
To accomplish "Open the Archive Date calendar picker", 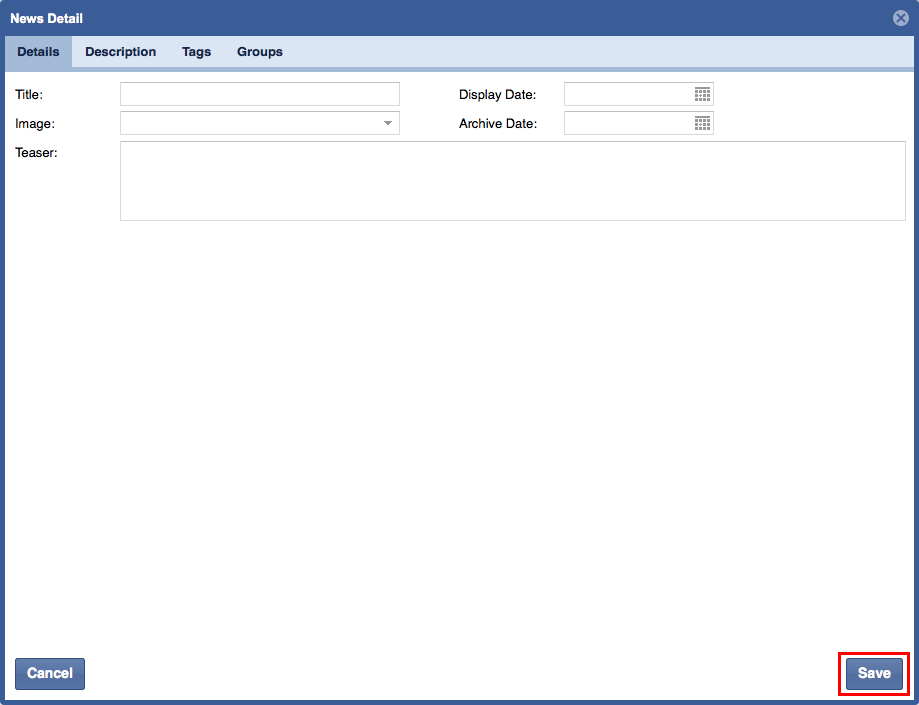I will (x=702, y=123).
